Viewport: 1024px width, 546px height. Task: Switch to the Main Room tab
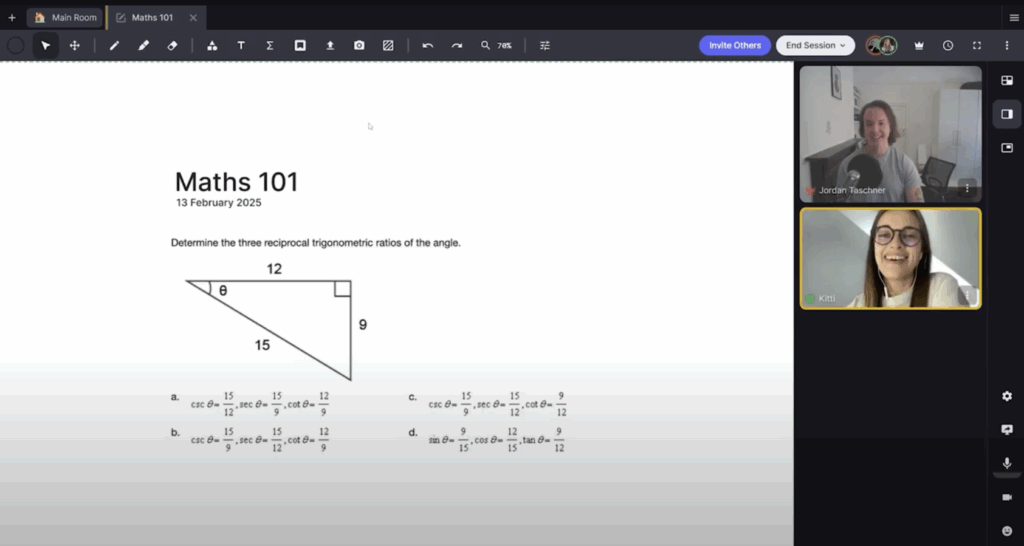pos(66,17)
